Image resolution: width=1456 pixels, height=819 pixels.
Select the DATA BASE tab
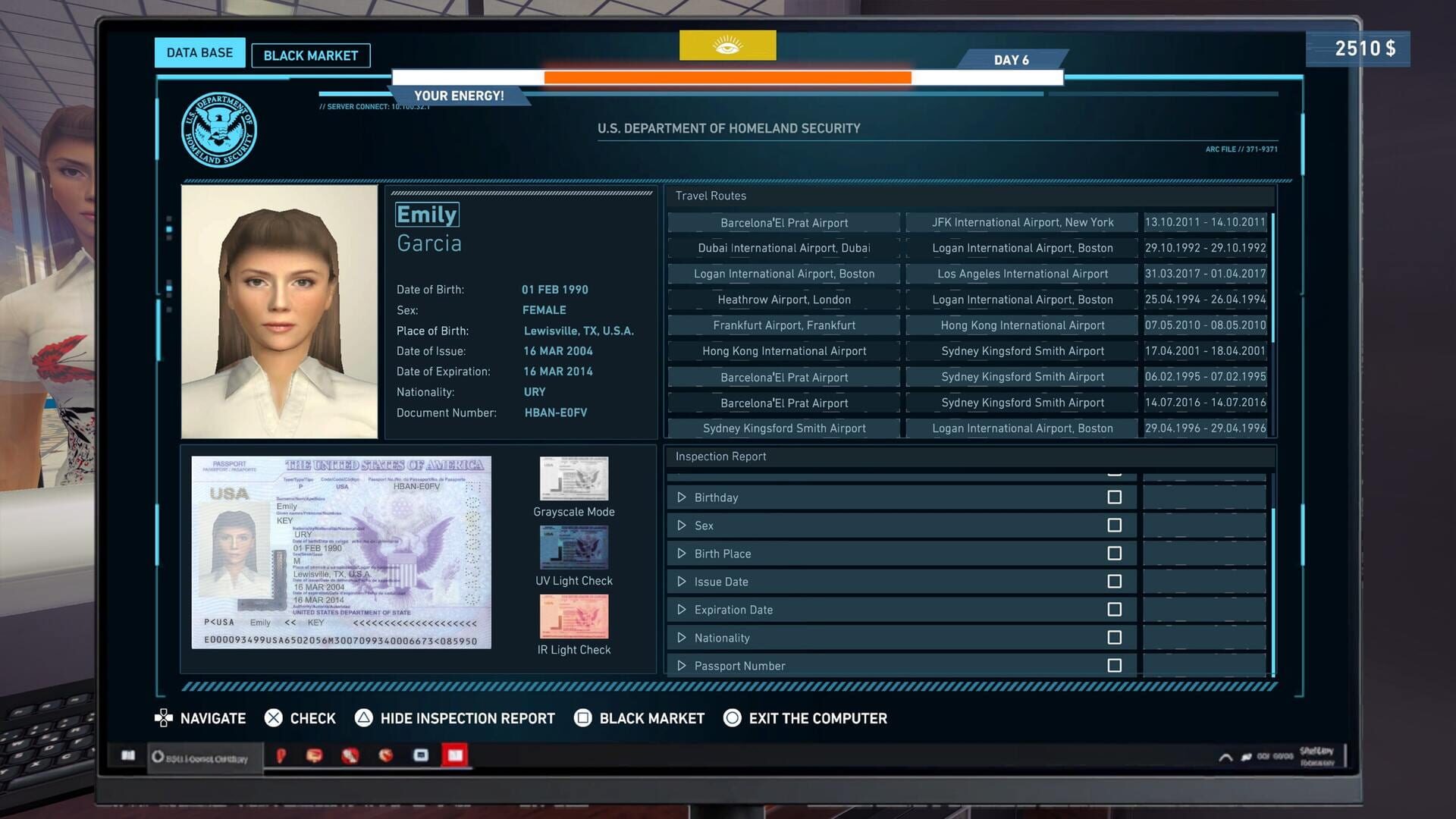click(199, 52)
